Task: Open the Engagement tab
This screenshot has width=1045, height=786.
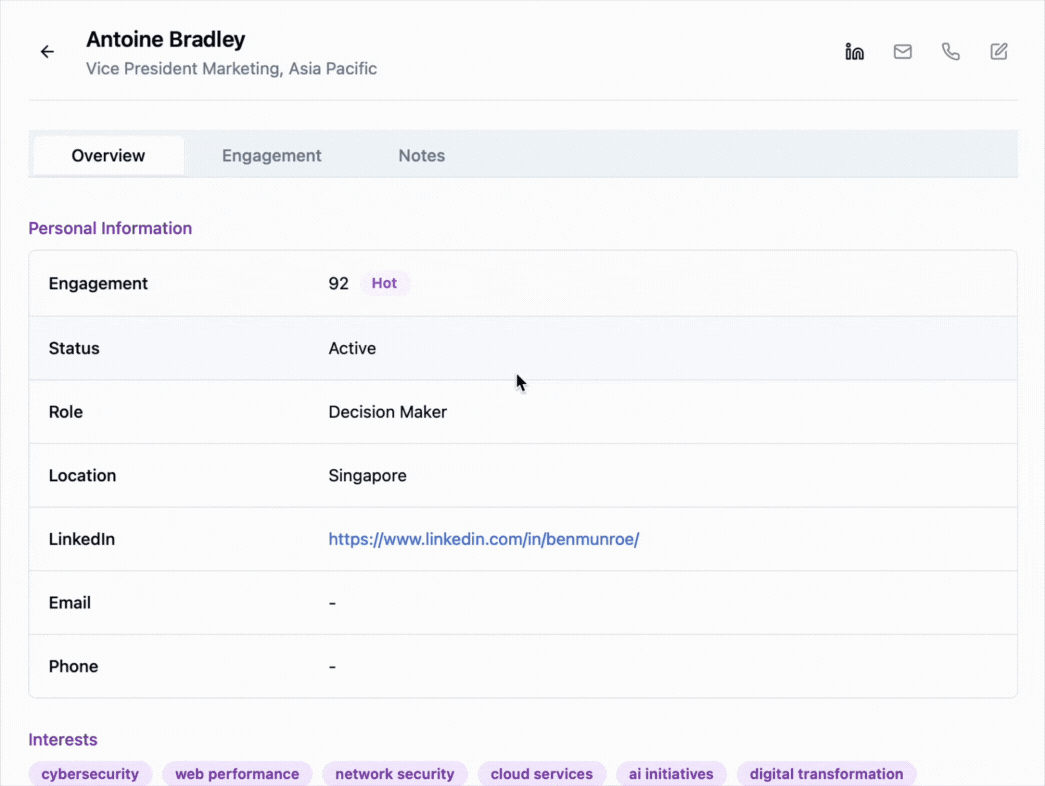Action: (271, 156)
